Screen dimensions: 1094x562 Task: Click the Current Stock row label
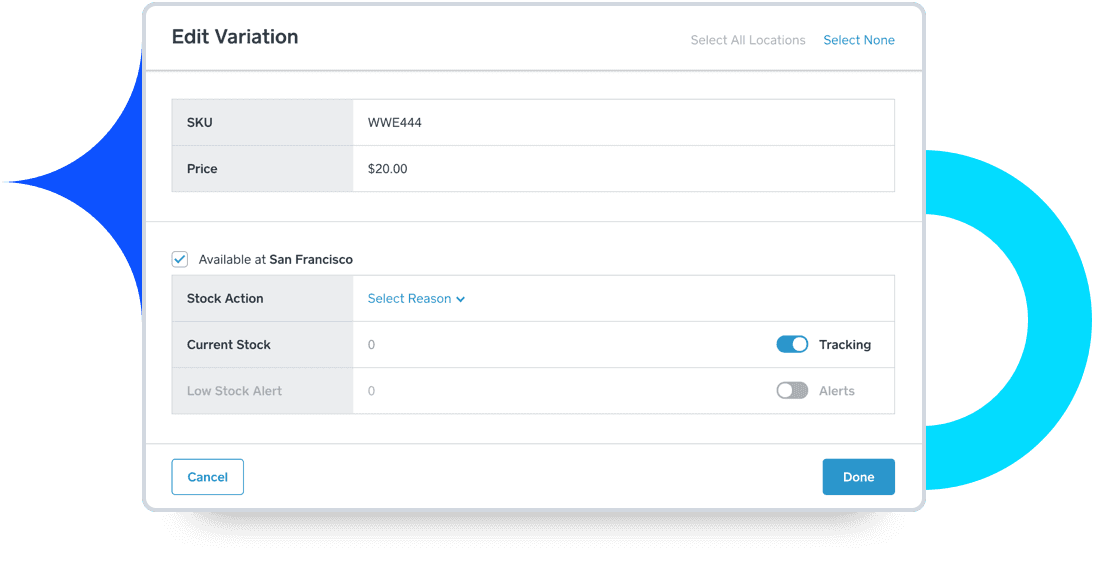[229, 345]
